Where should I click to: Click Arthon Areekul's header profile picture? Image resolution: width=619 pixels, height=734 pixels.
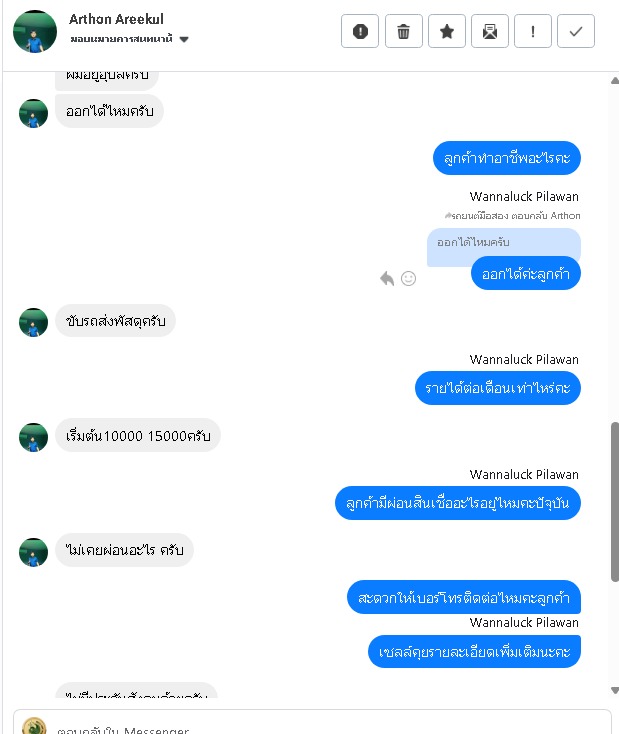[x=35, y=31]
